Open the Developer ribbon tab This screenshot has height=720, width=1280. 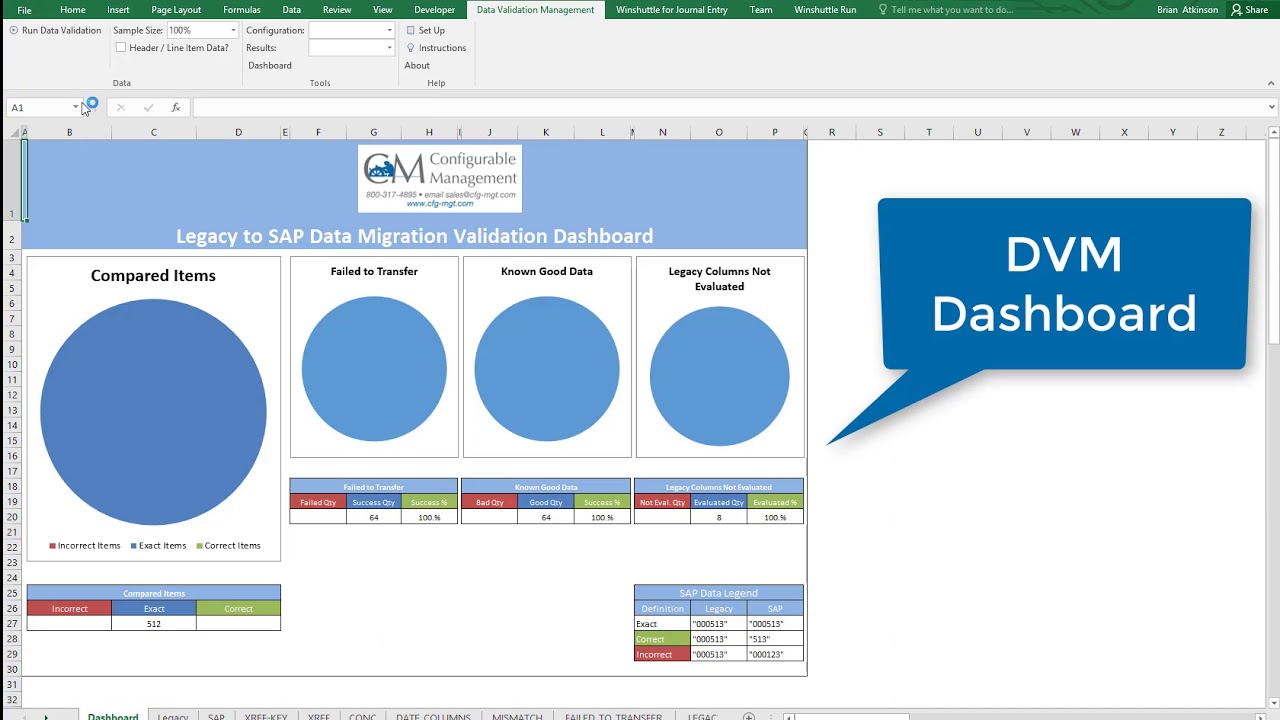(x=434, y=9)
